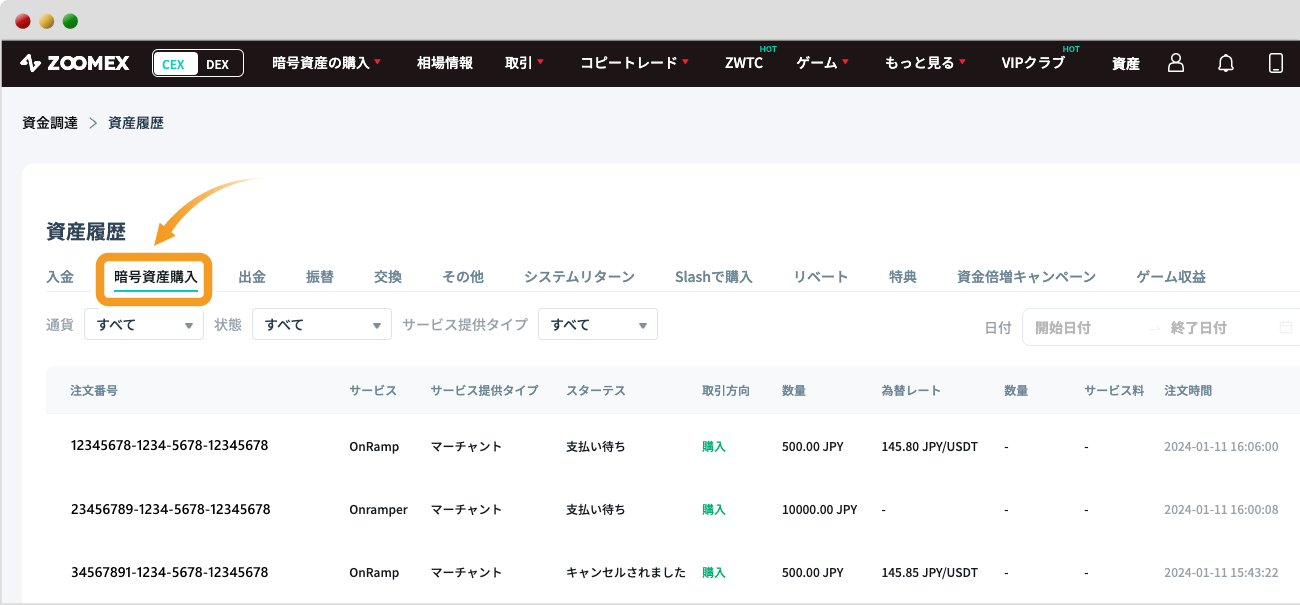Click the 145.80 JPY/USDT rate

click(x=930, y=446)
